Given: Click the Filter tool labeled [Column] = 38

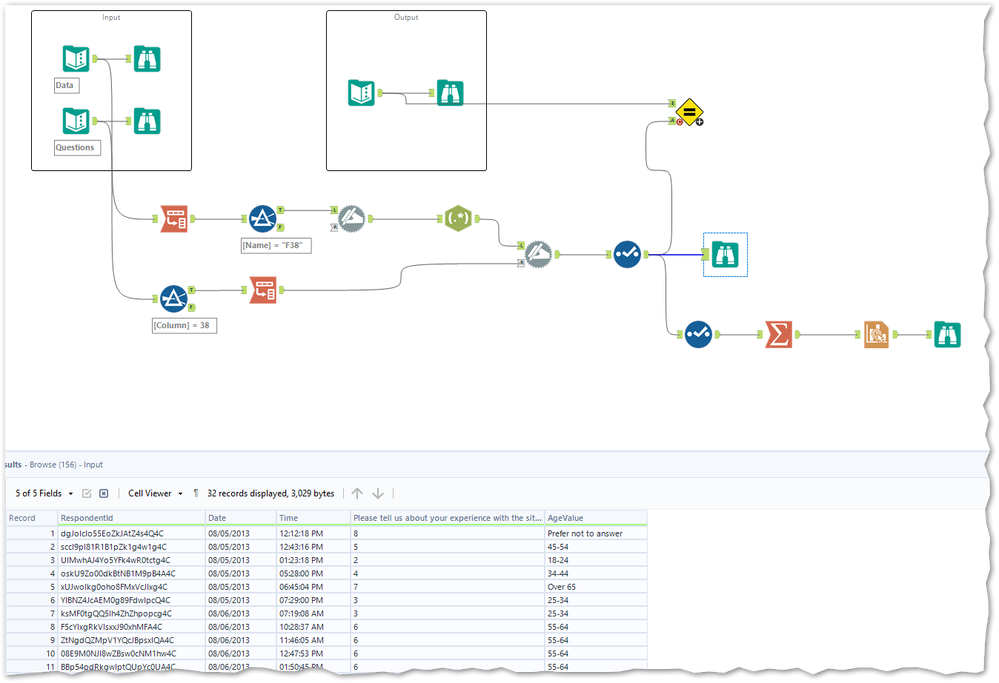Looking at the screenshot, I should [173, 298].
